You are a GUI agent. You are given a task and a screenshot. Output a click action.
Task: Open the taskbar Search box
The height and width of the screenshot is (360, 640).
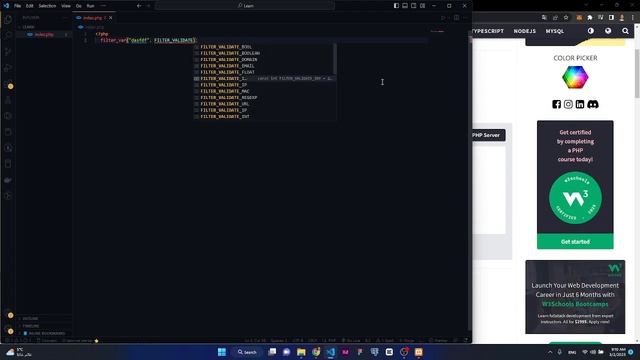click(247, 352)
